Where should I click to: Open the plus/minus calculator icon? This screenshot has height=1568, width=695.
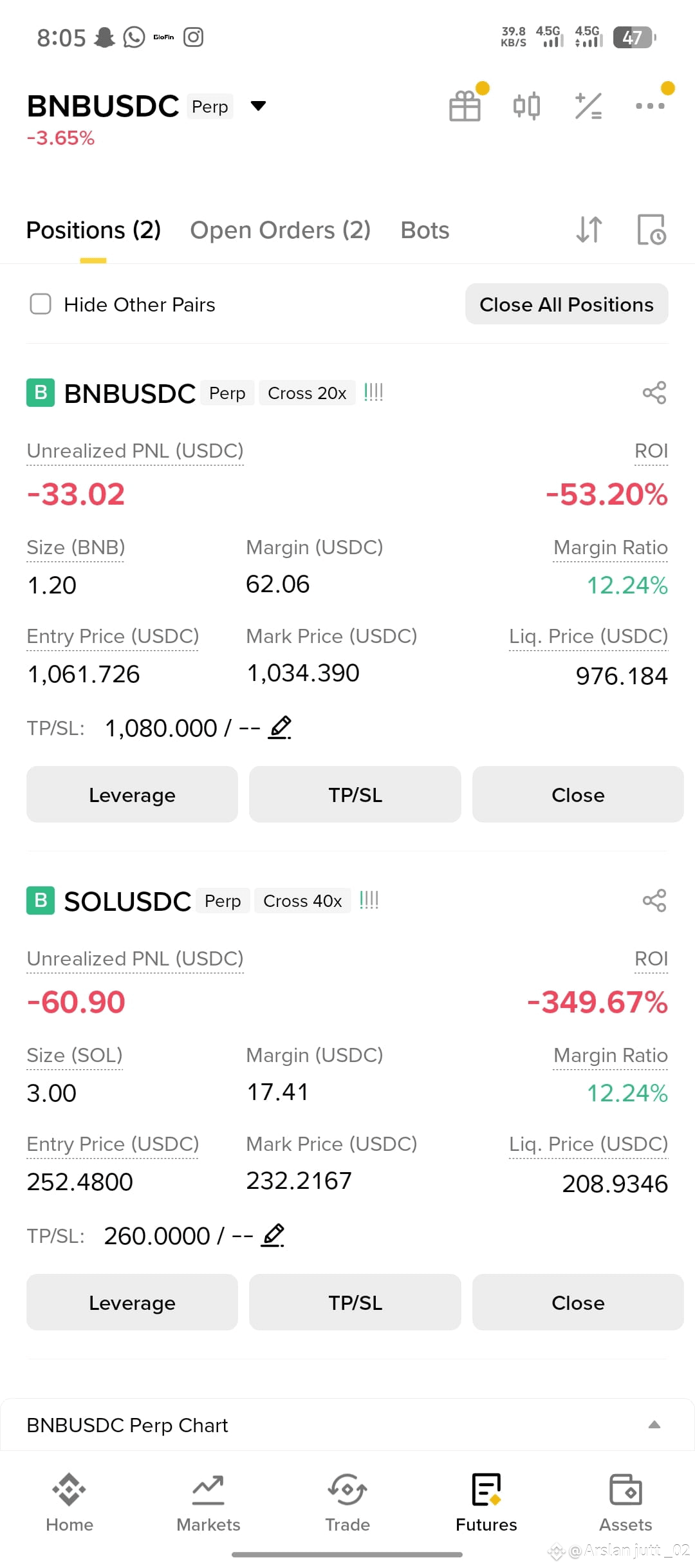pos(588,106)
